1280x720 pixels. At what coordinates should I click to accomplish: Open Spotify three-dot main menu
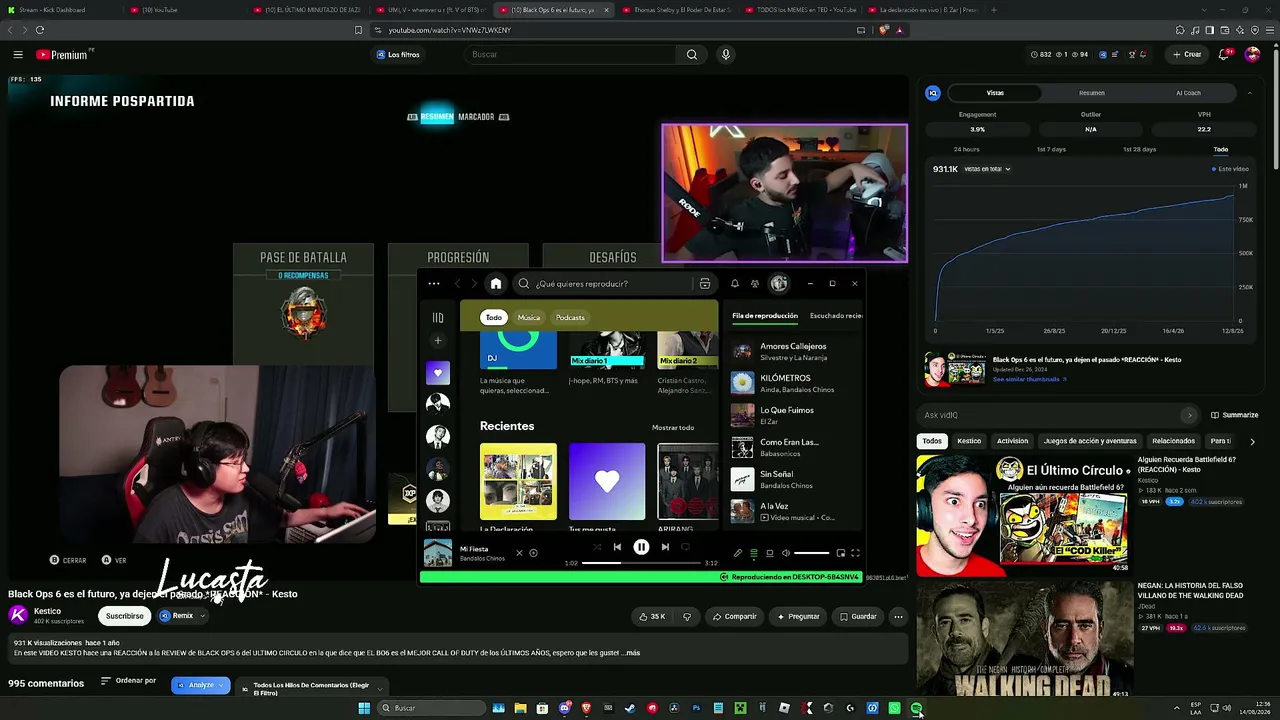coord(434,284)
